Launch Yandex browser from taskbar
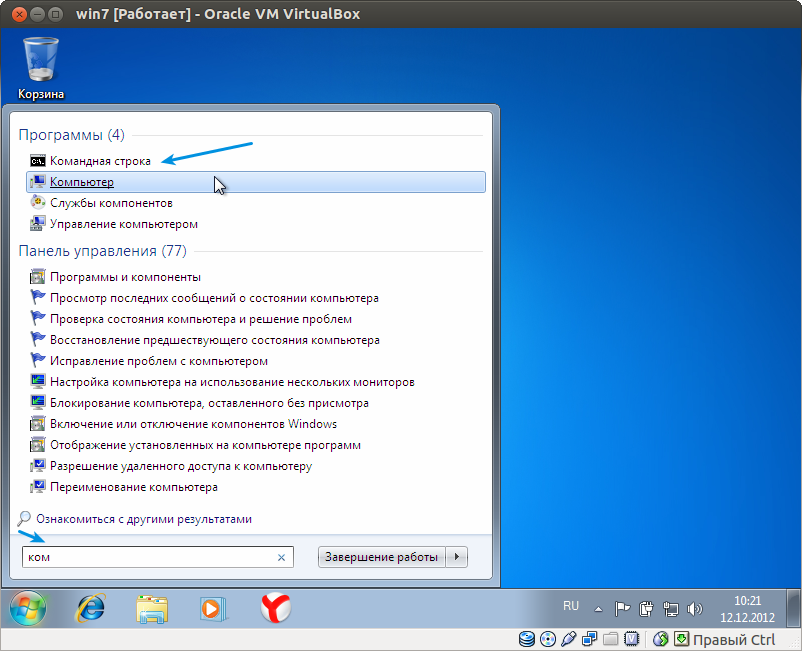Screen dimensions: 802x651 click(x=276, y=608)
